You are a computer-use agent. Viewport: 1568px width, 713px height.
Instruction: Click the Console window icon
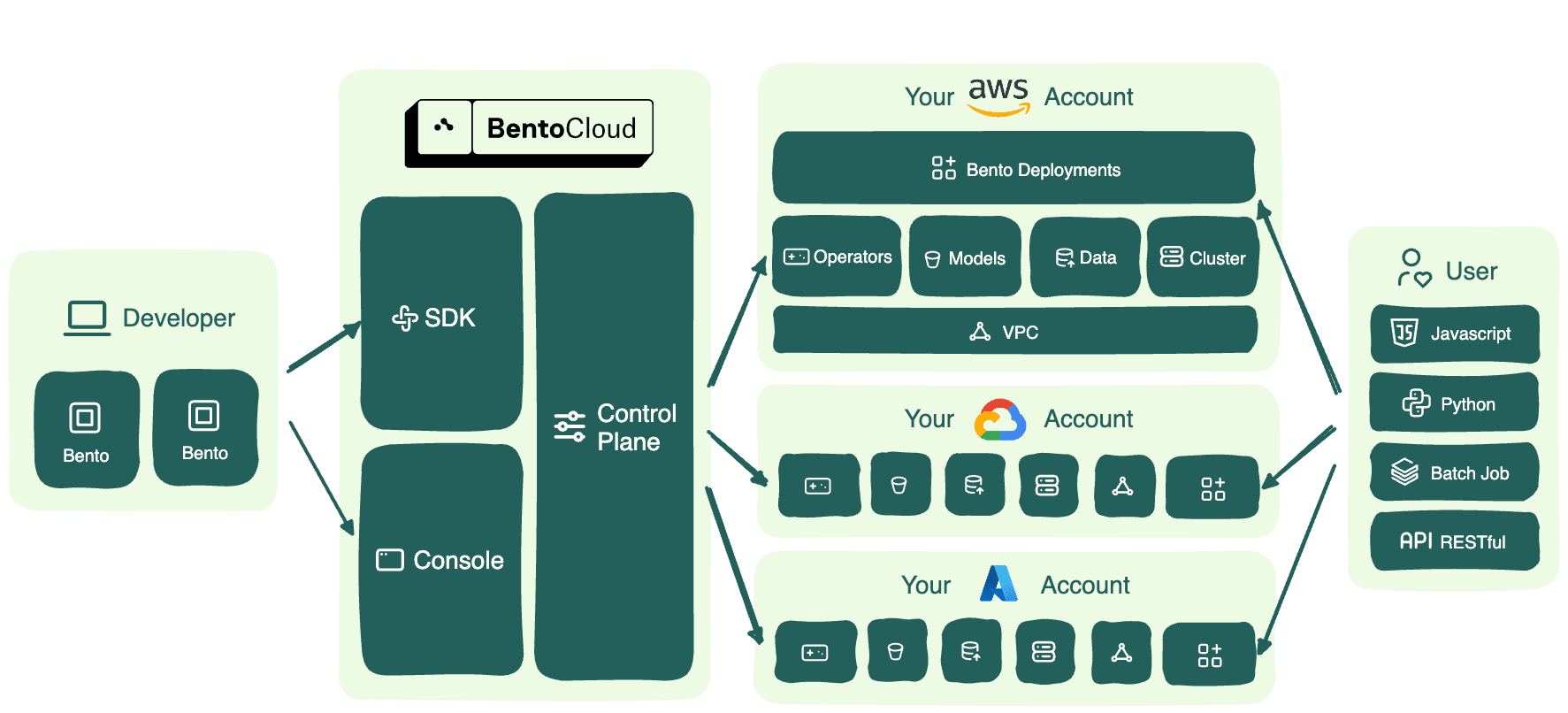coord(390,560)
